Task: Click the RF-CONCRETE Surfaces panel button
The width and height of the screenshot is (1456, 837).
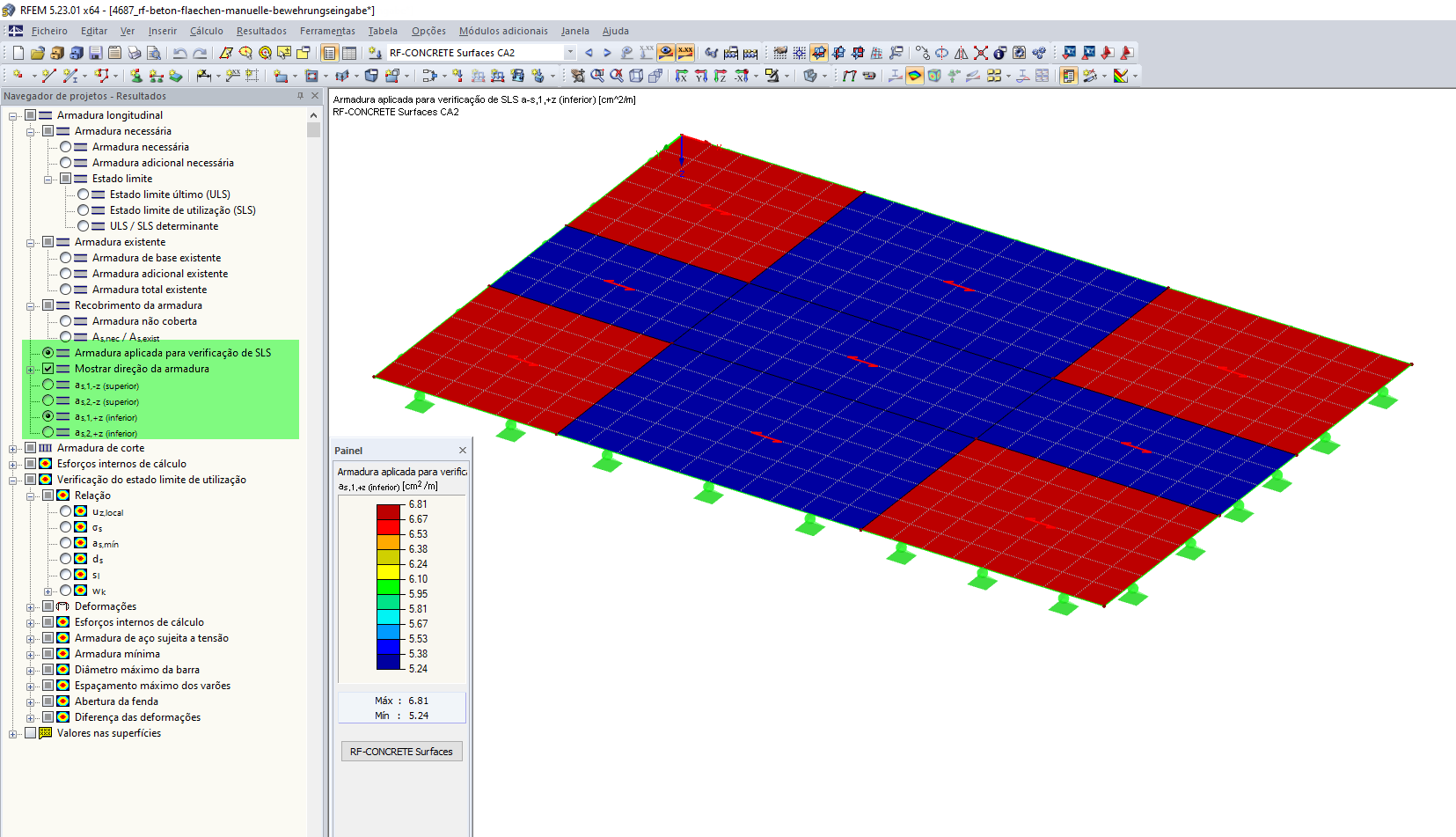Action: pos(401,752)
